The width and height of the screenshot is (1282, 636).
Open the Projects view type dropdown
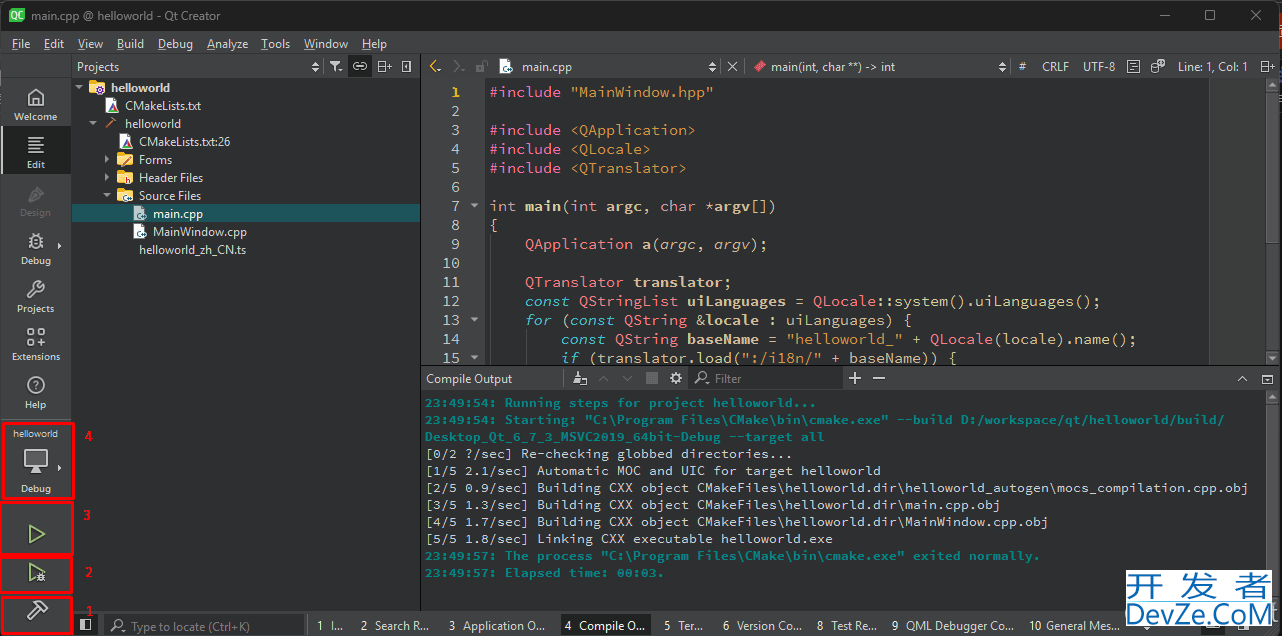coord(198,67)
